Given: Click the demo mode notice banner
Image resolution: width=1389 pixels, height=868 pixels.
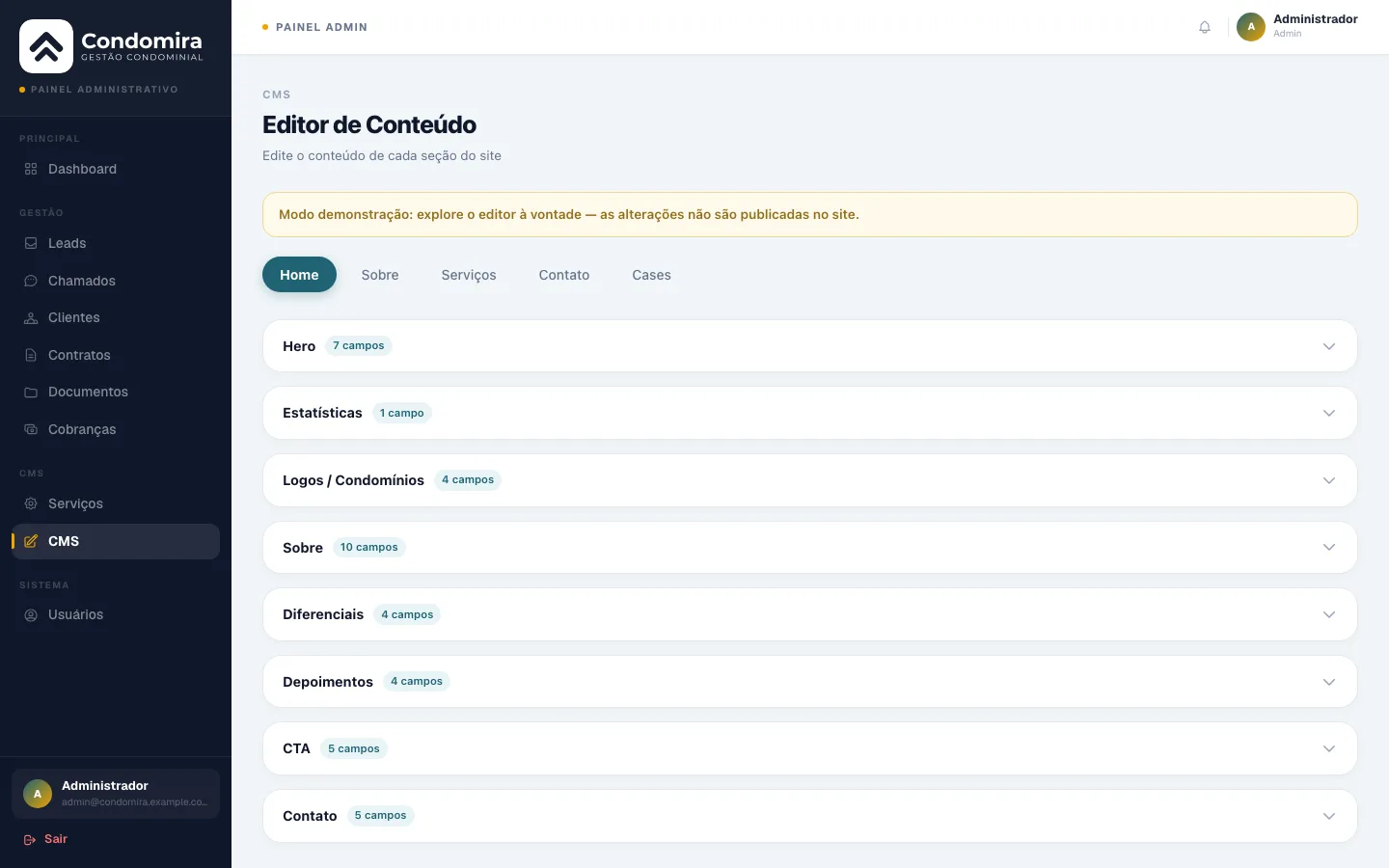Looking at the screenshot, I should click(810, 214).
